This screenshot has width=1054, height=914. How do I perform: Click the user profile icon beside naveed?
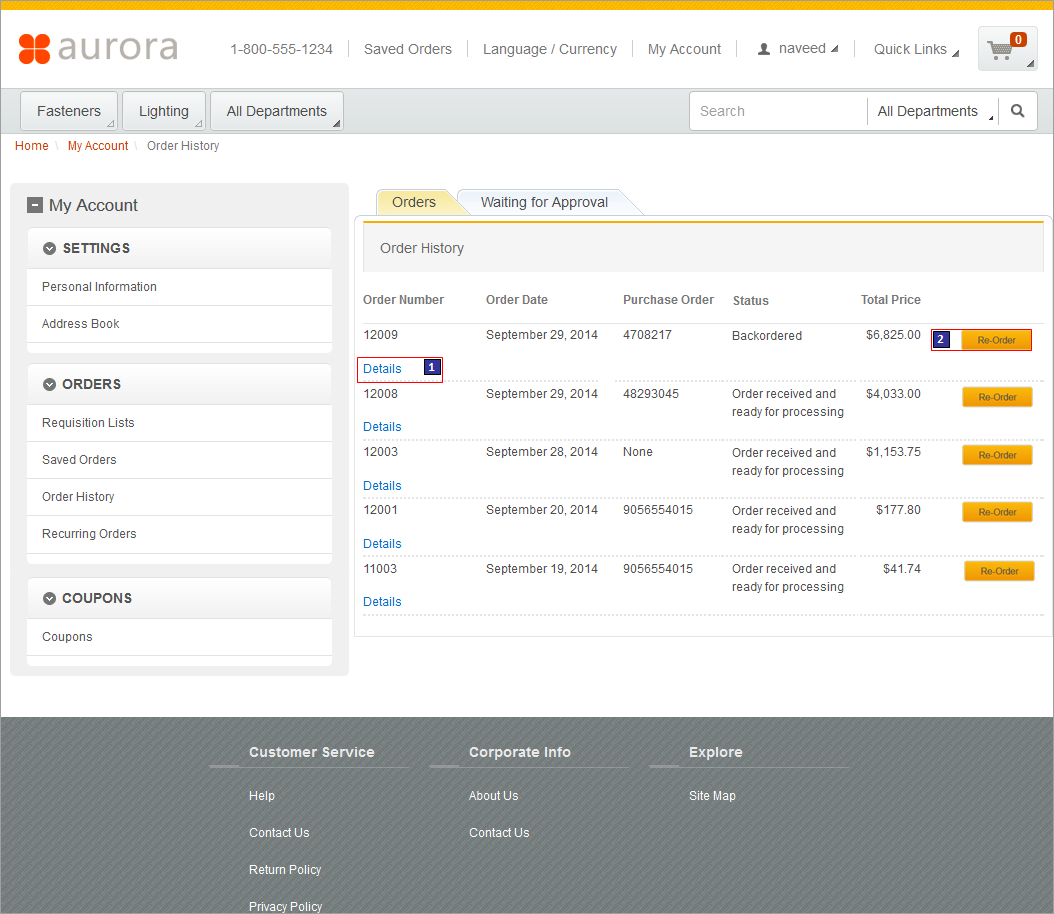[764, 49]
